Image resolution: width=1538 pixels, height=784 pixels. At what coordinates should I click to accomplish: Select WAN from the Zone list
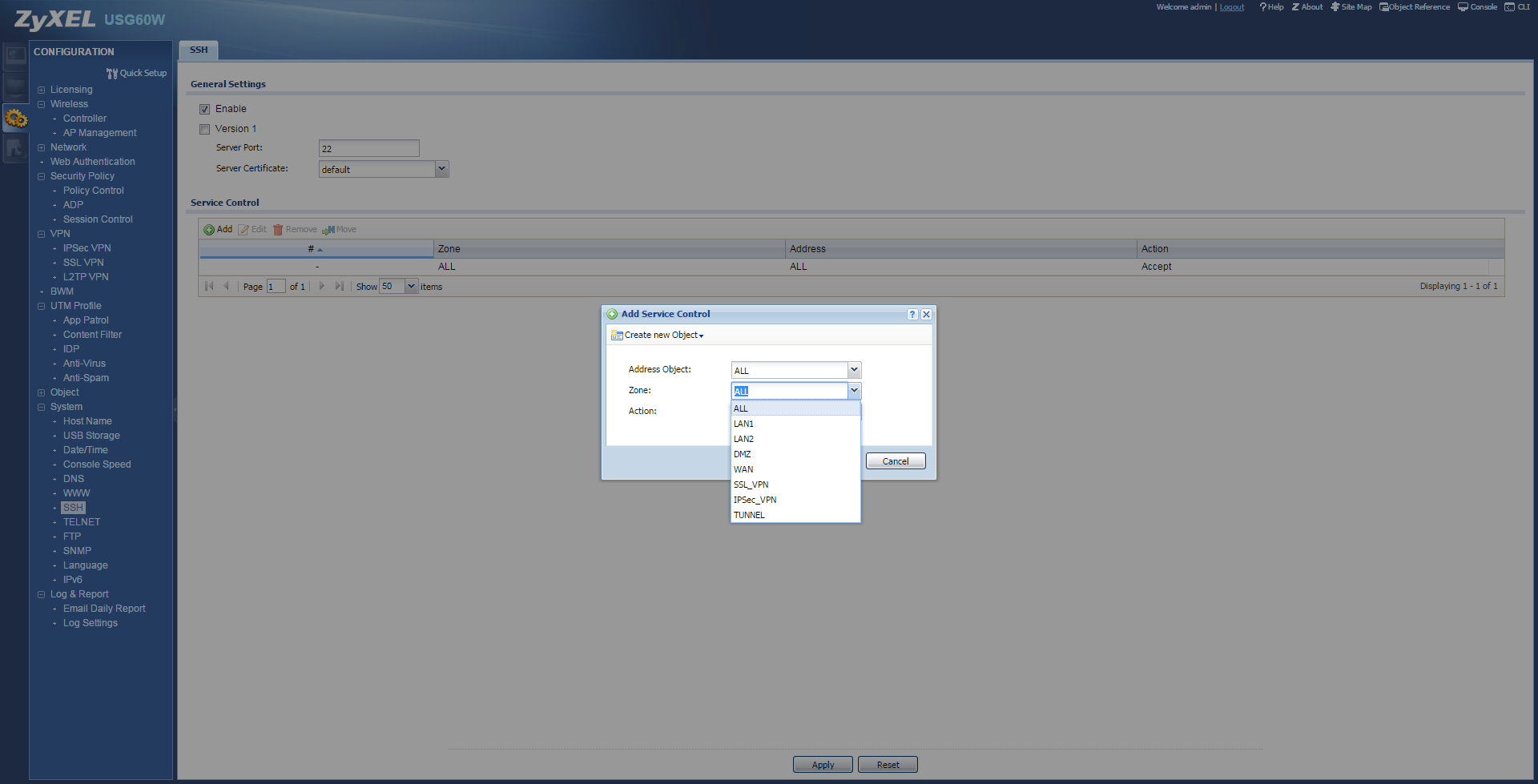click(743, 470)
